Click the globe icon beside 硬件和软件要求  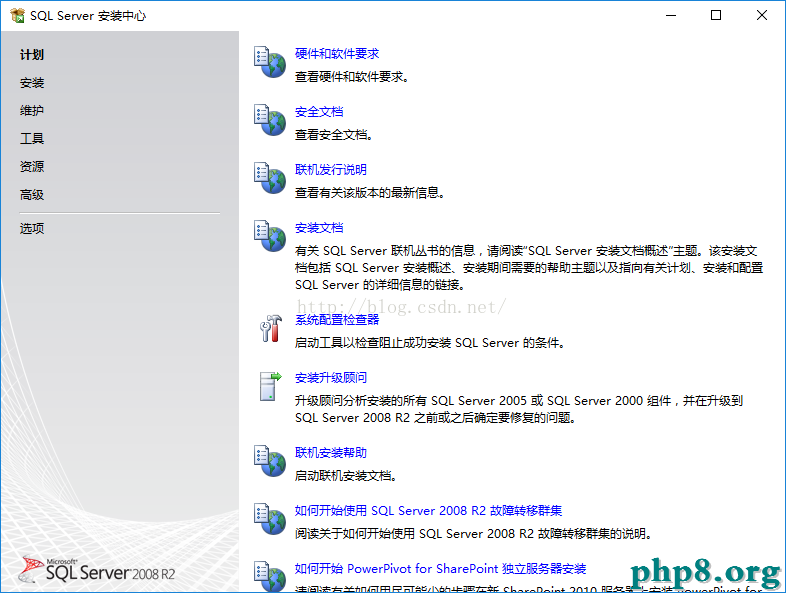point(270,62)
